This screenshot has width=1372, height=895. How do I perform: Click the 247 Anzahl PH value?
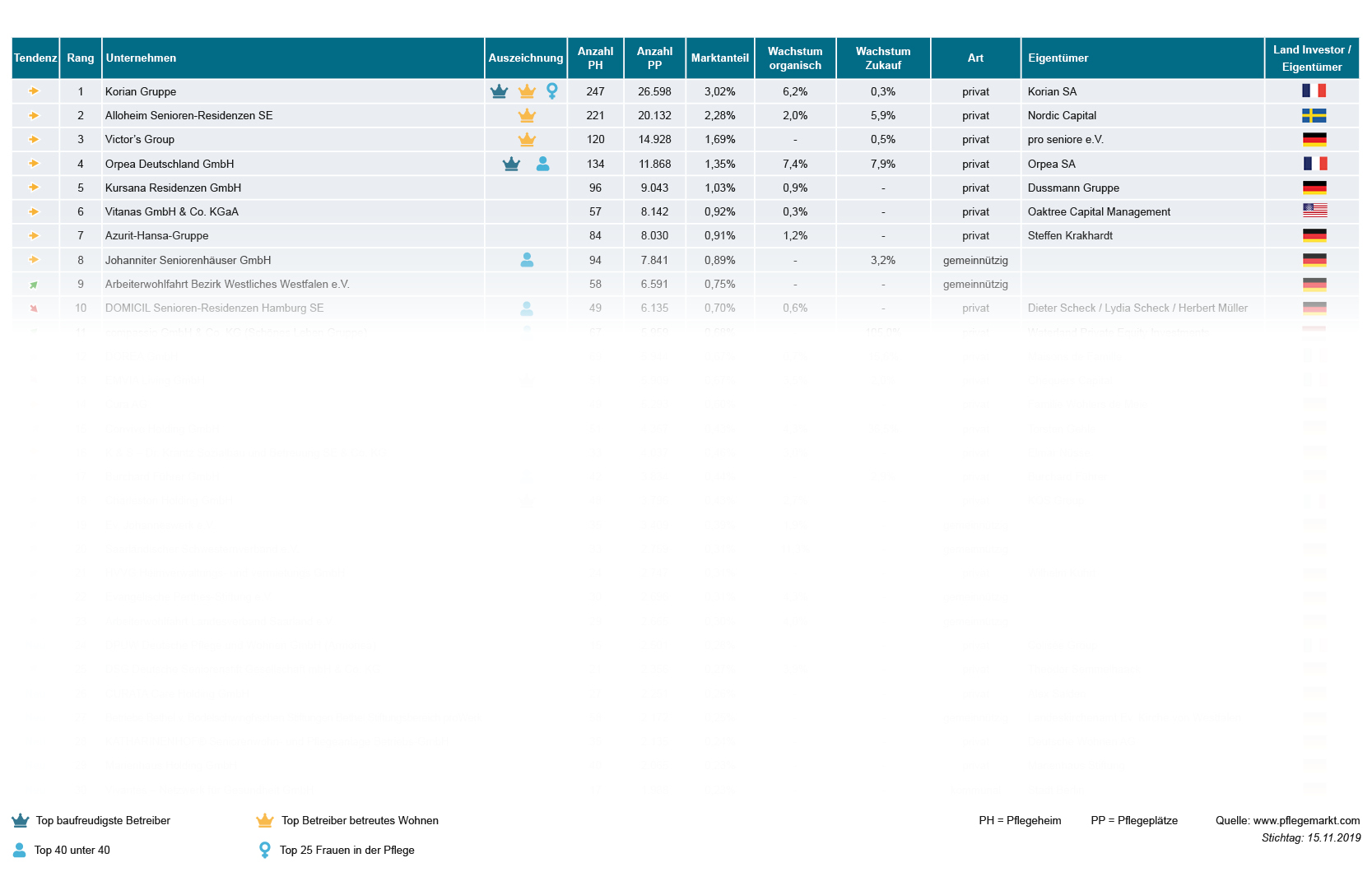pos(596,91)
